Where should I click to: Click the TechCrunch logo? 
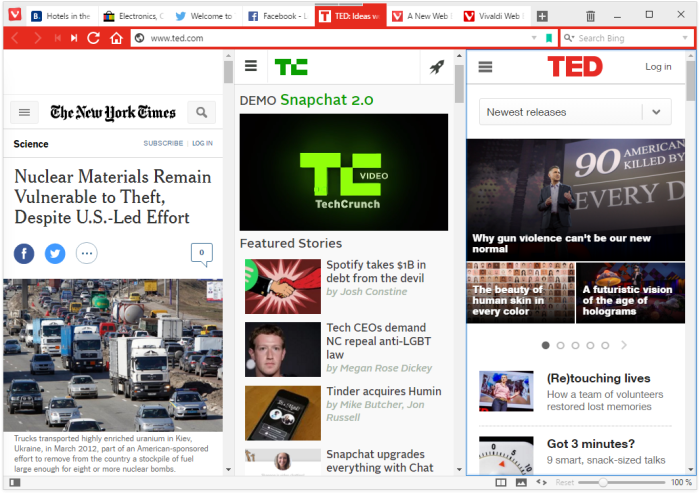pos(291,67)
